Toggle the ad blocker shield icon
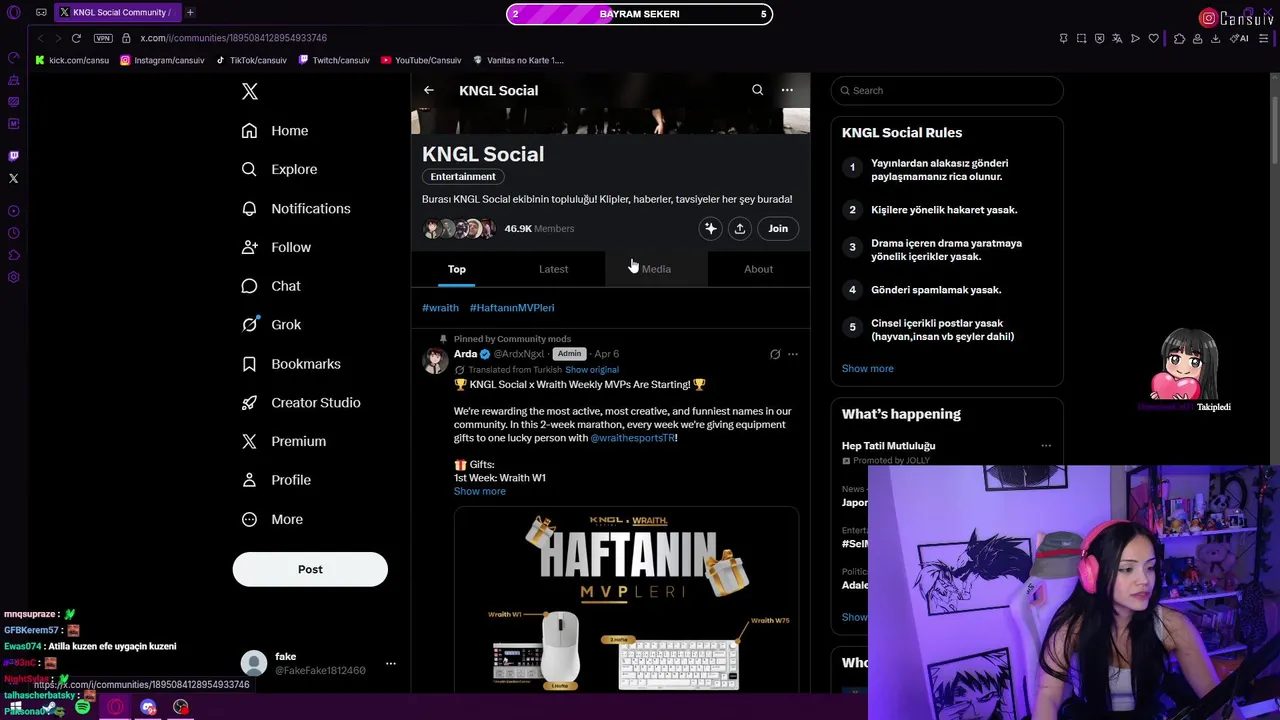Image resolution: width=1280 pixels, height=720 pixels. point(1099,38)
